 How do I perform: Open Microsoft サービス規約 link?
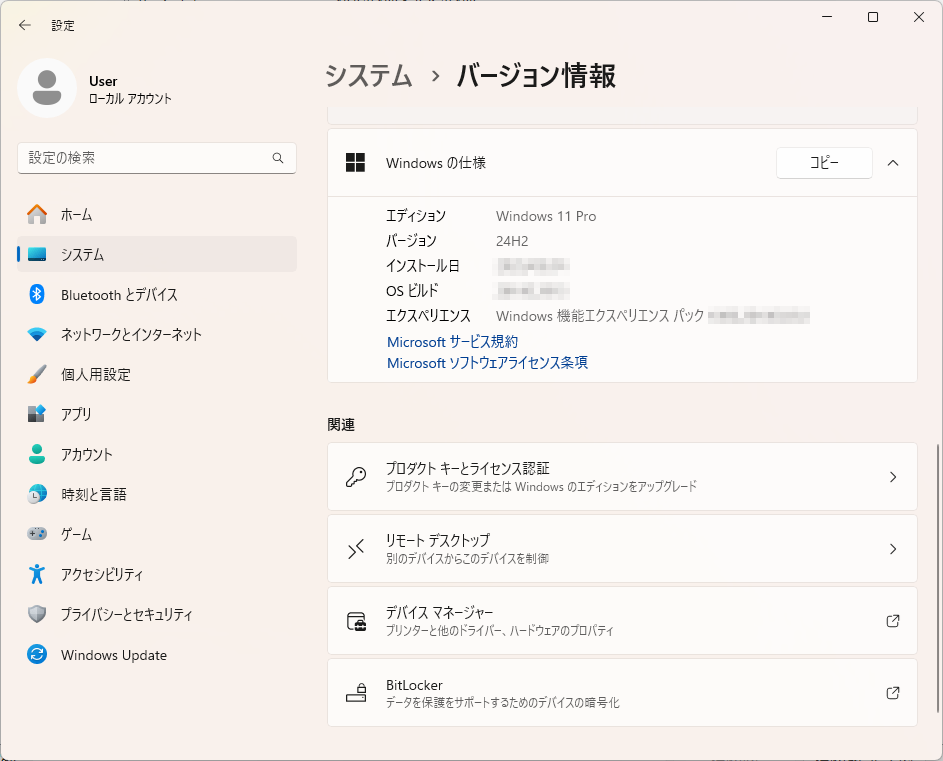(x=452, y=342)
